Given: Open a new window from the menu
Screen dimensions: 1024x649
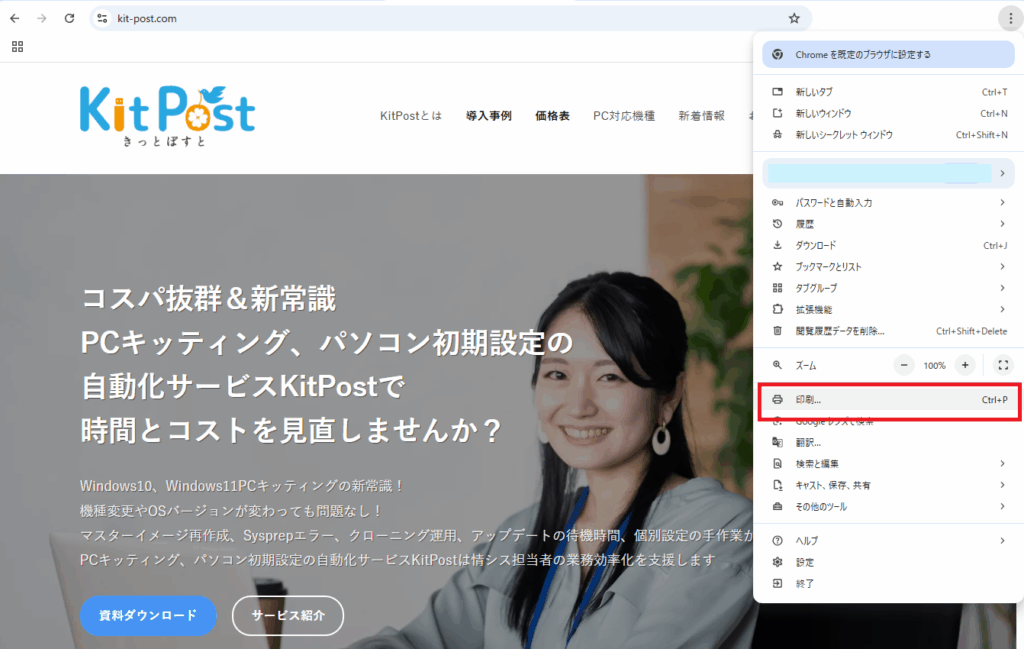Looking at the screenshot, I should [x=888, y=114].
